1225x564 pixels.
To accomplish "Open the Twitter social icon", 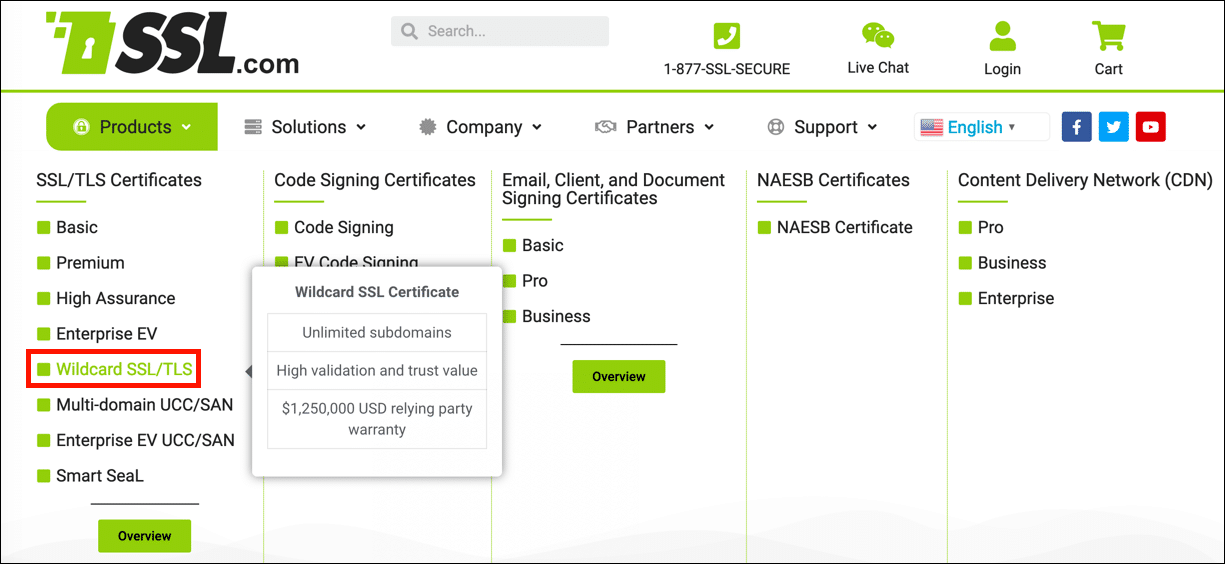I will click(1113, 127).
